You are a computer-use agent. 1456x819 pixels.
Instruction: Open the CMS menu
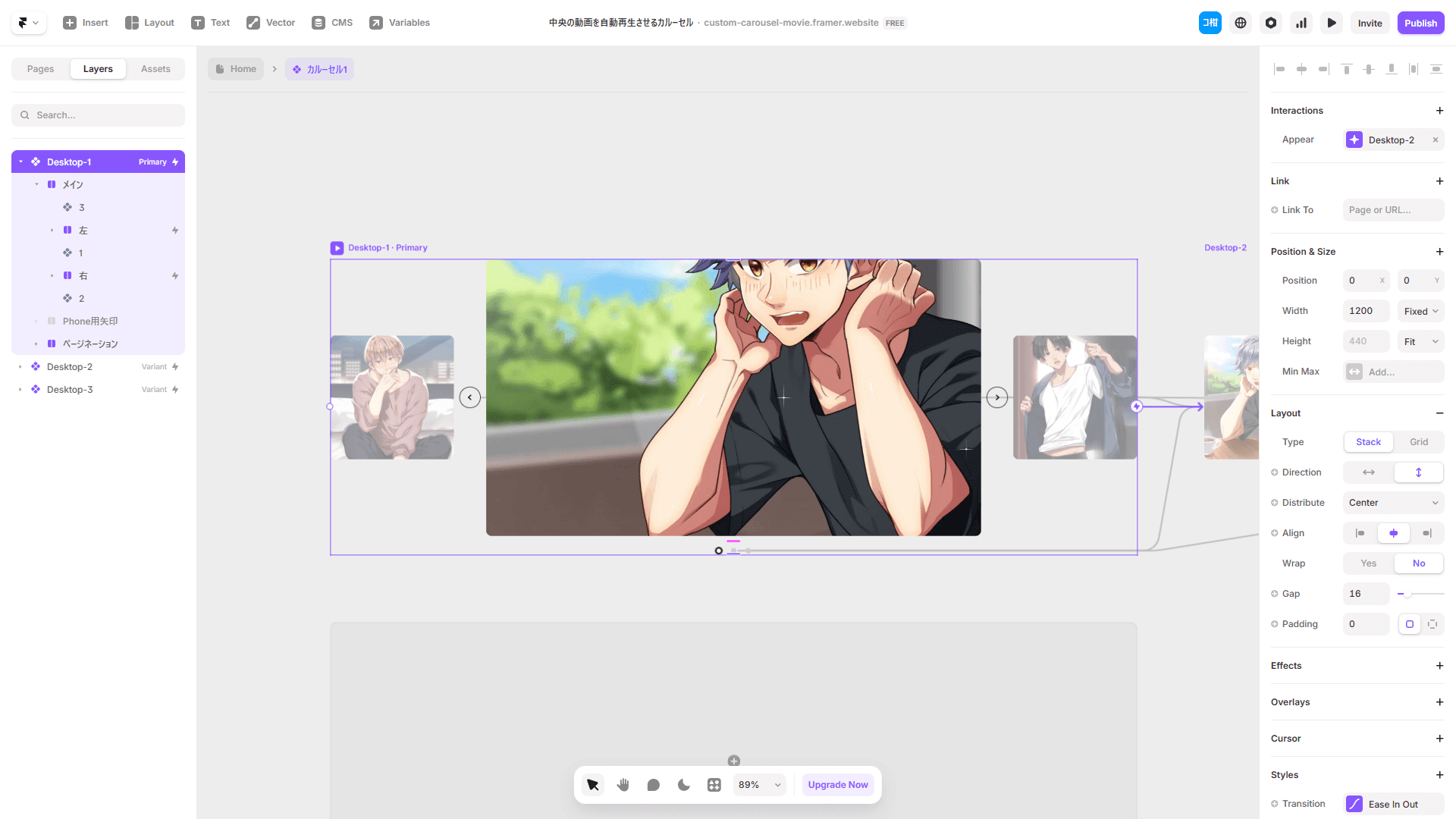332,23
